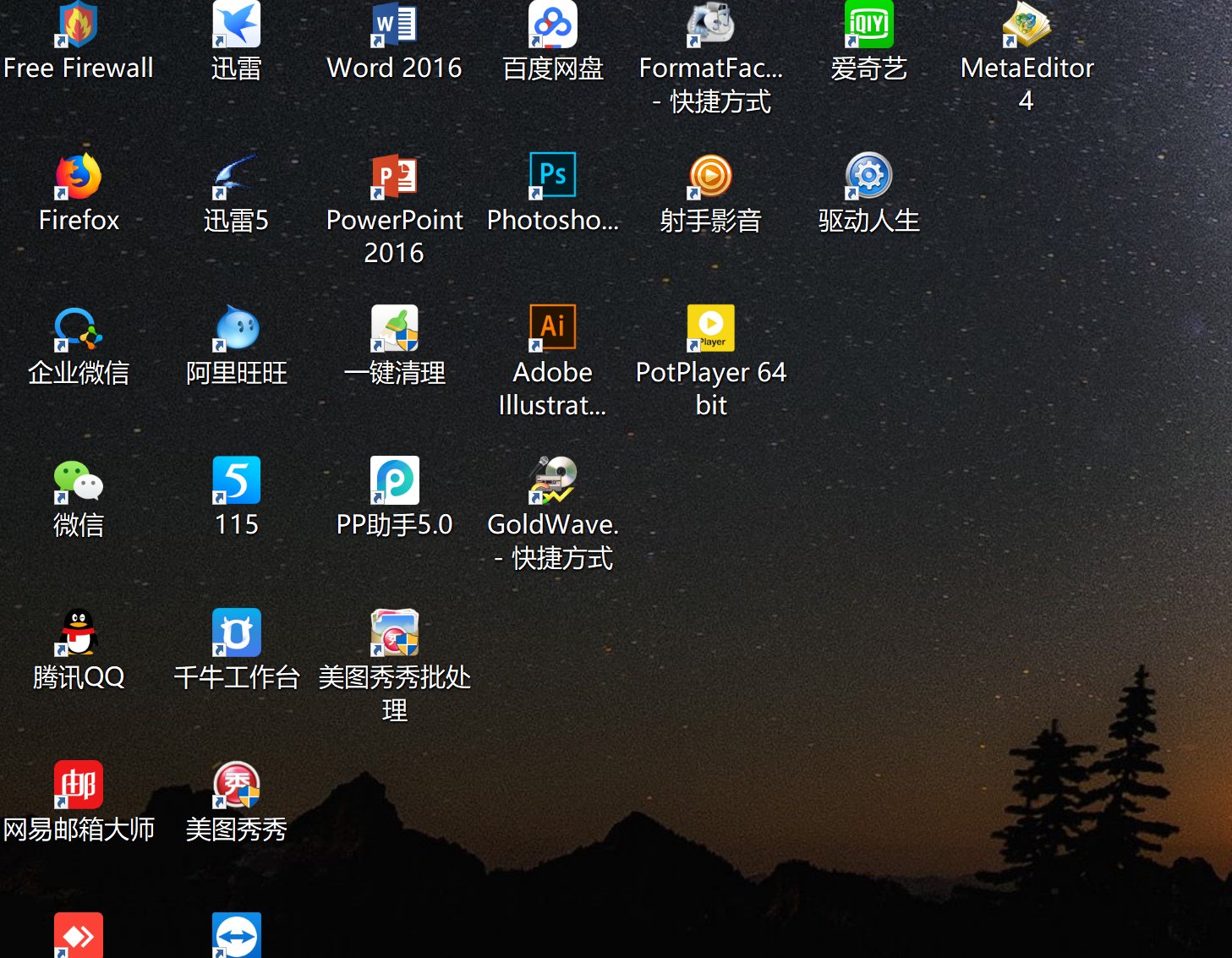This screenshot has height=958, width=1232.
Task: Select the MetaEditor 4 shortcut
Action: point(1027,25)
